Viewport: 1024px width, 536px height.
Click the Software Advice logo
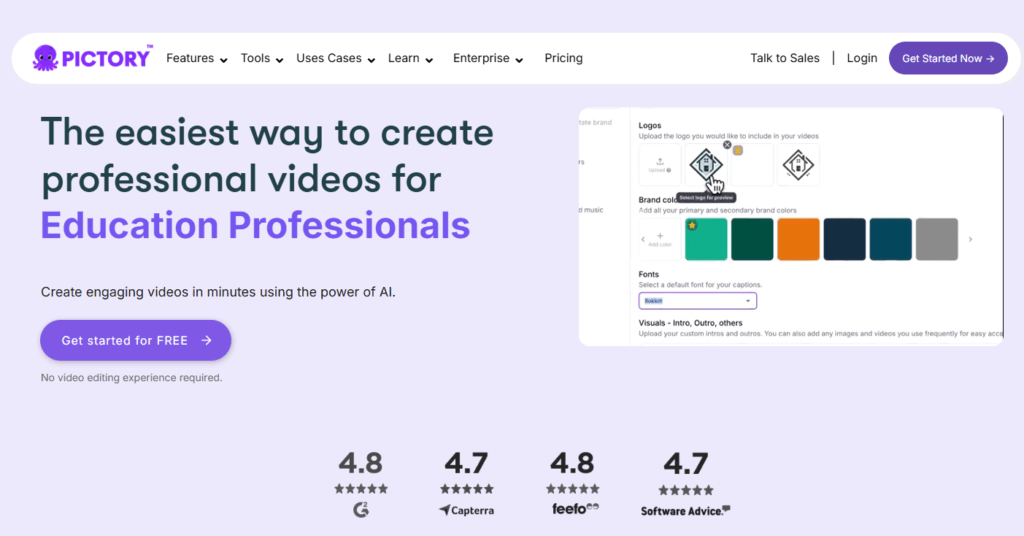[685, 511]
